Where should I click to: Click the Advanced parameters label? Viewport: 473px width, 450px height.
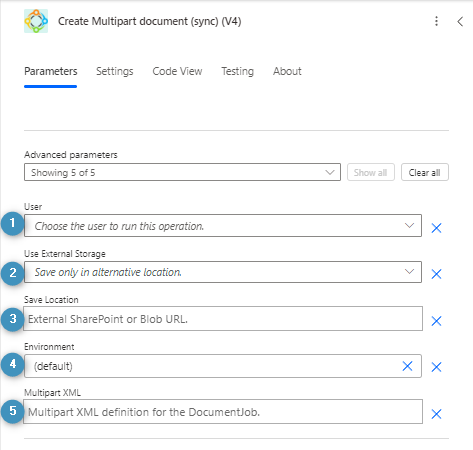[71, 155]
